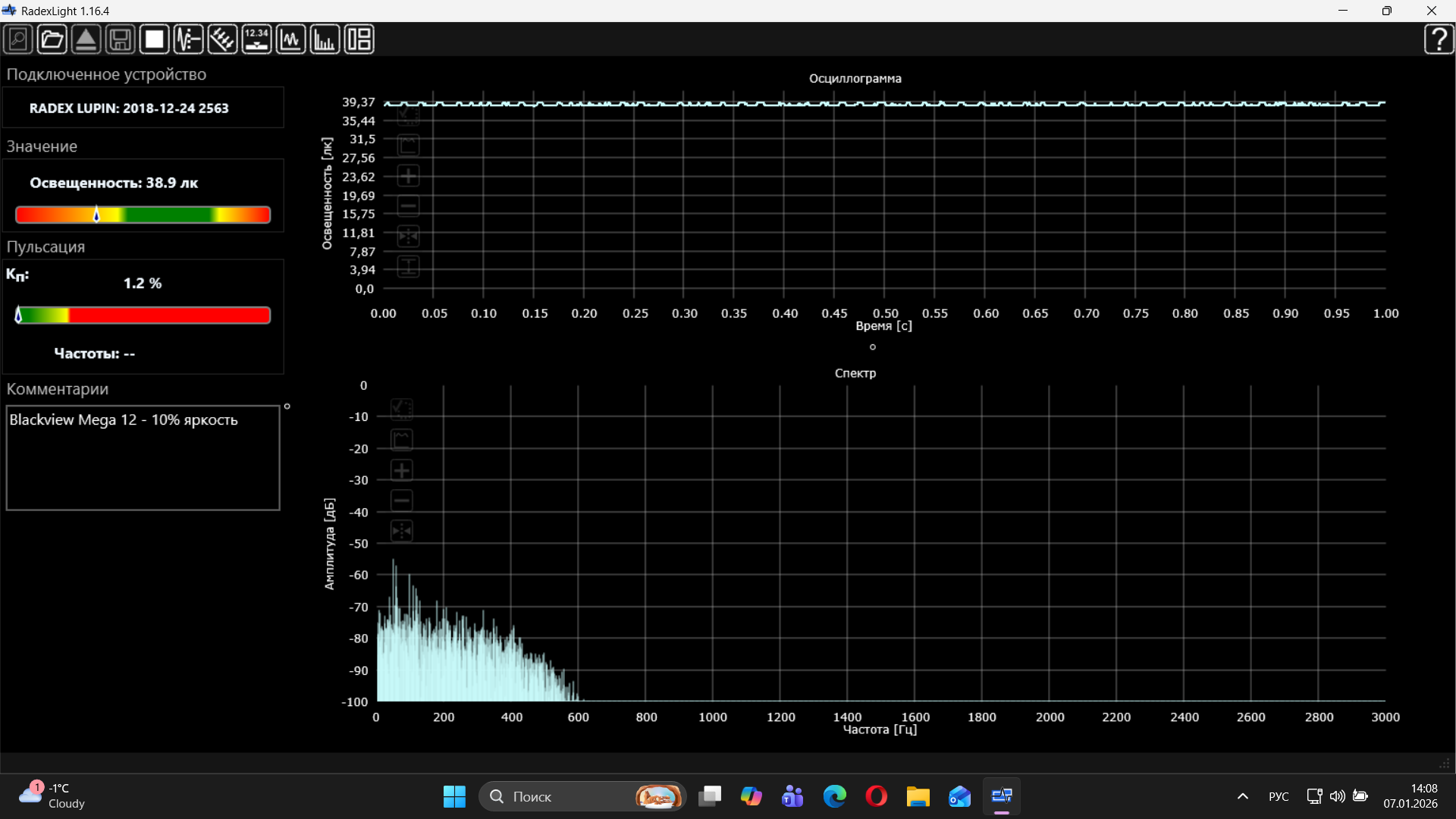
Task: Click the search document toolbar icon
Action: pos(18,39)
